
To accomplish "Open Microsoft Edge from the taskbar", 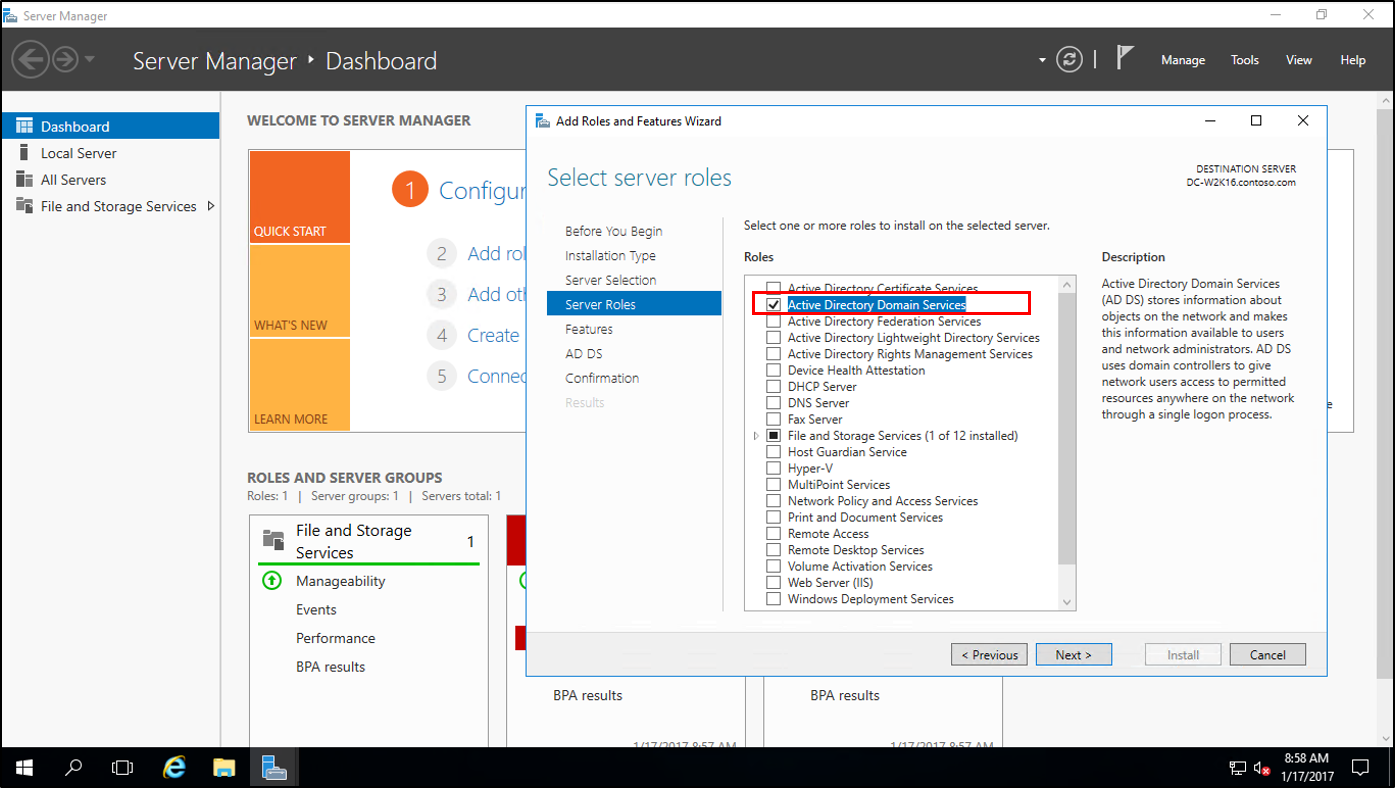I will click(174, 767).
